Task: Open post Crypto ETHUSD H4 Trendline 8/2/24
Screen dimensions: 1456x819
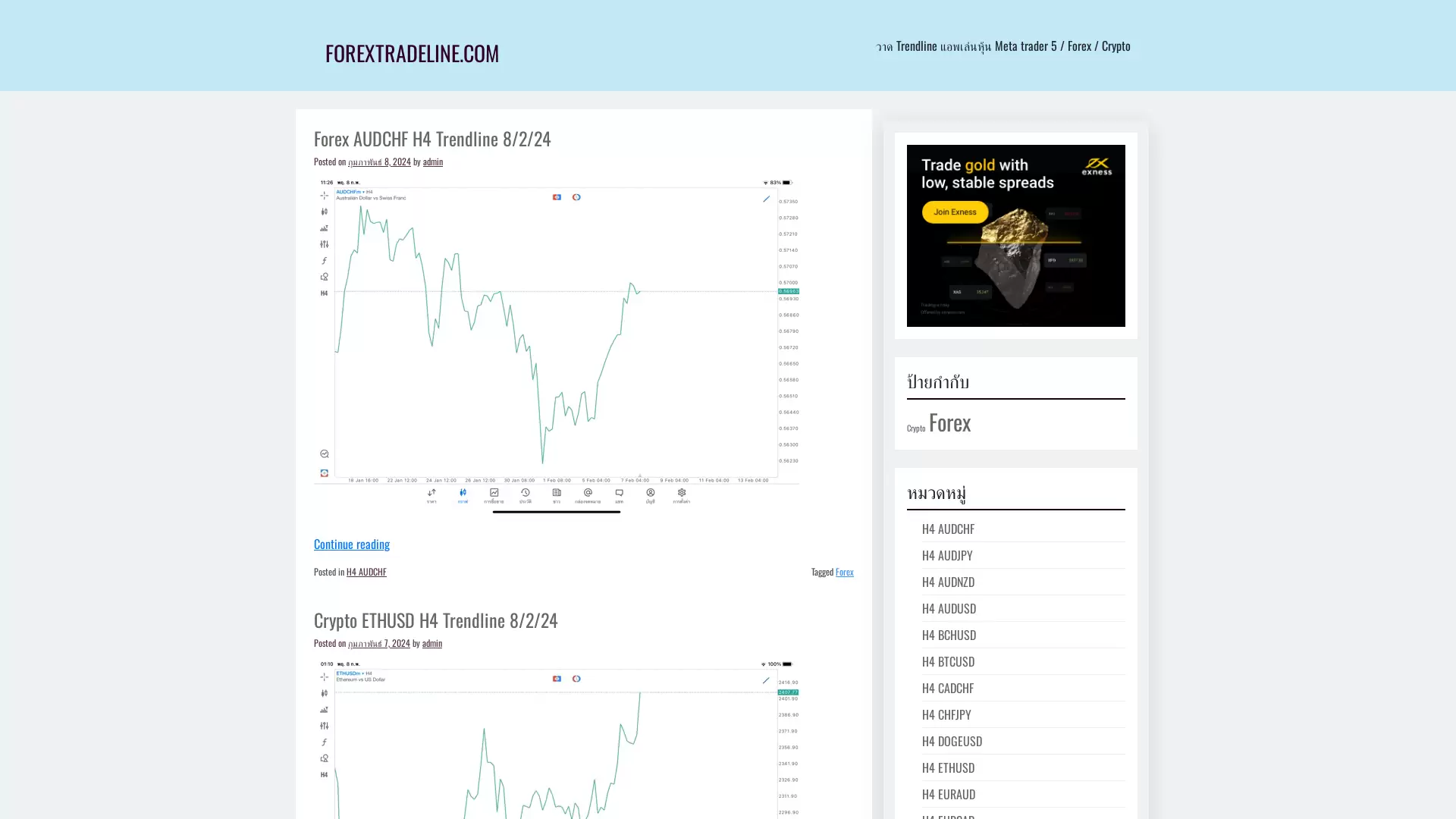Action: point(435,620)
